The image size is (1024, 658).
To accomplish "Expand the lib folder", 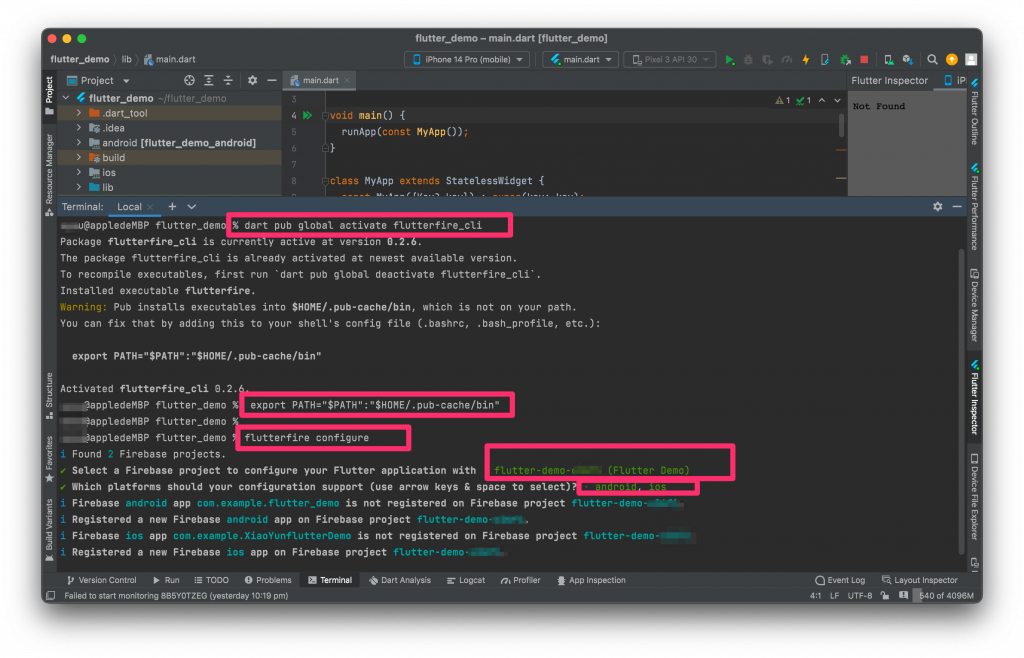I will tap(79, 187).
